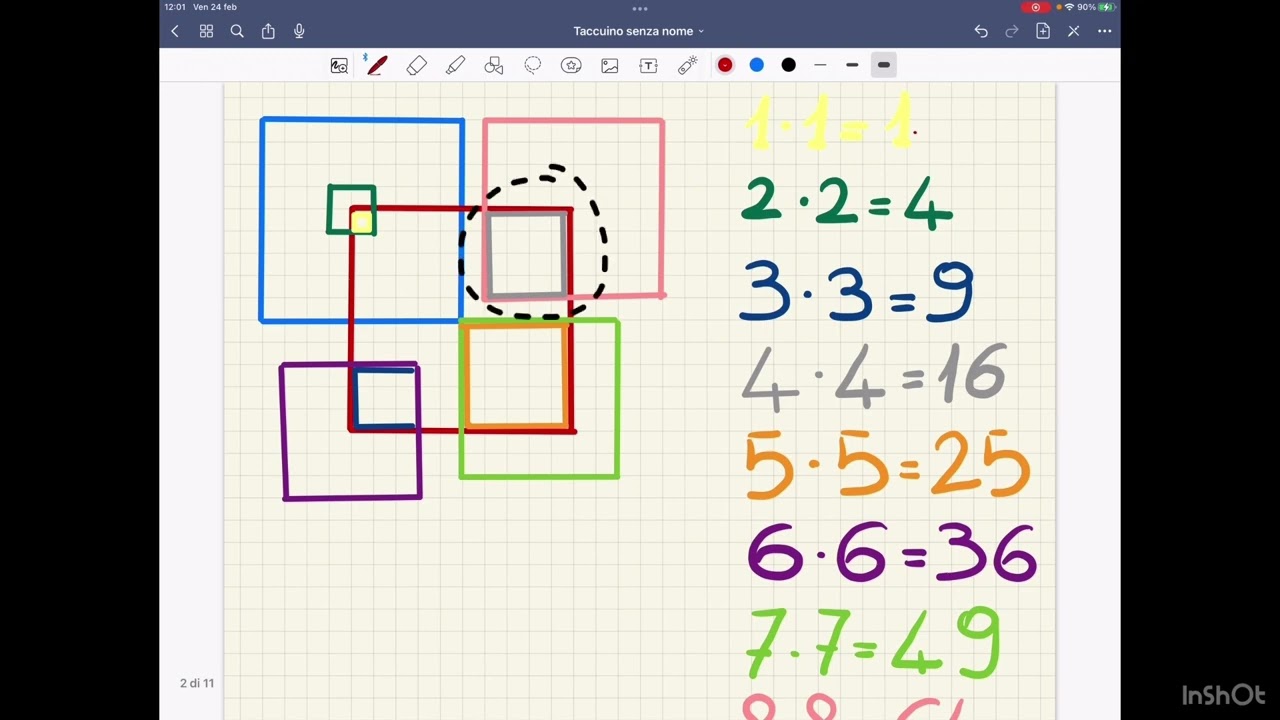
Task: Redo the undone stroke
Action: [x=1012, y=31]
